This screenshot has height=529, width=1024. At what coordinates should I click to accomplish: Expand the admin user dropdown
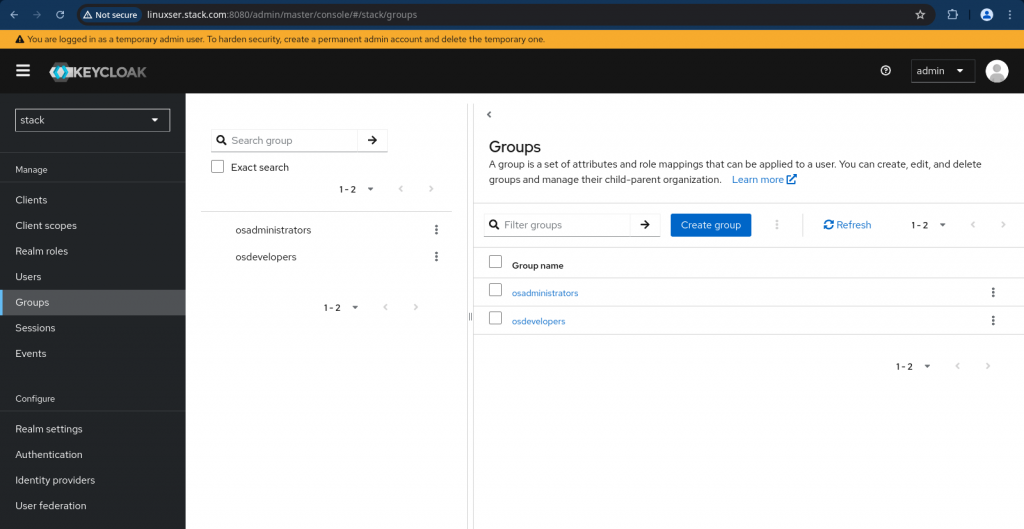click(x=943, y=71)
